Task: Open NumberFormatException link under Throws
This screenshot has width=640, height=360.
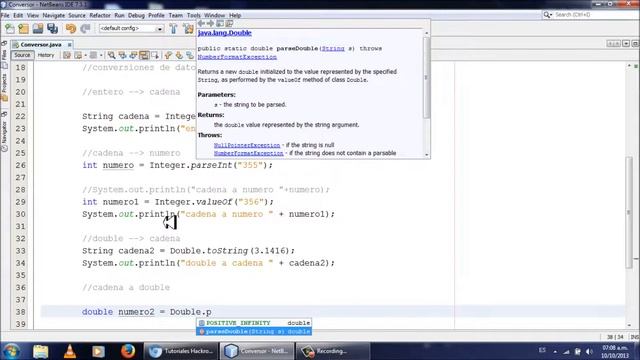Action: click(x=249, y=153)
